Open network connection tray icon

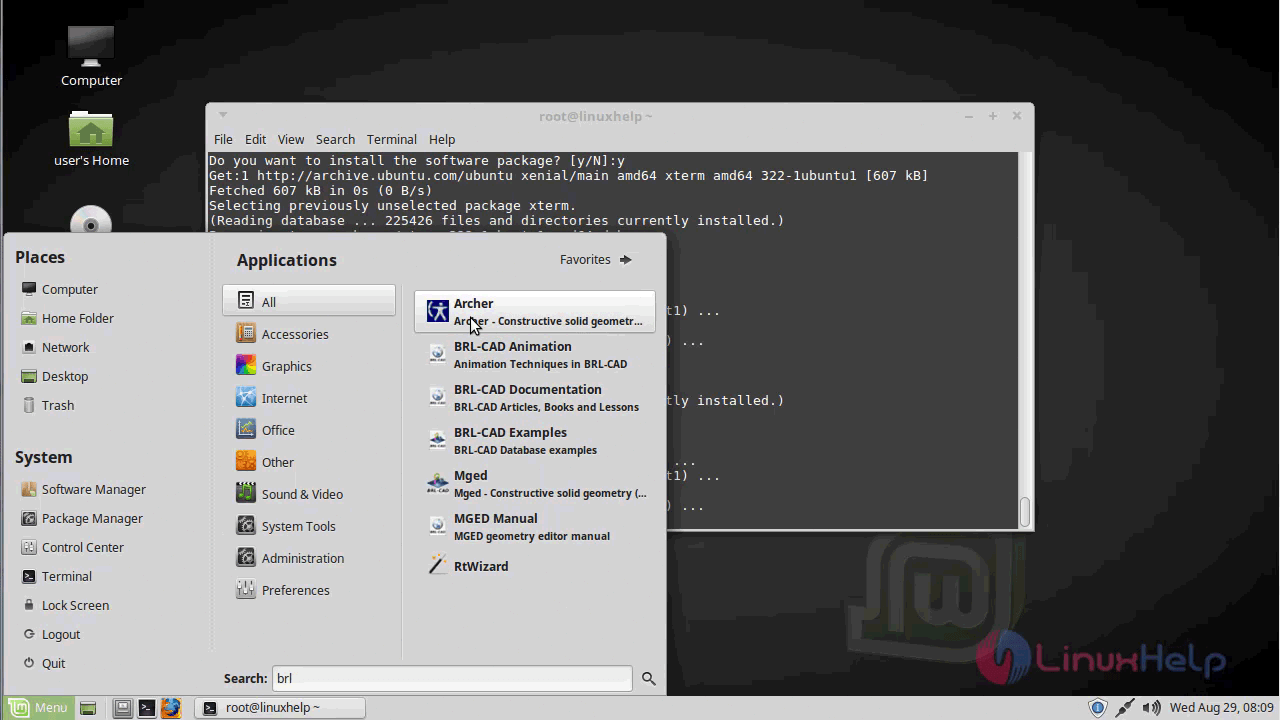pyautogui.click(x=1125, y=708)
